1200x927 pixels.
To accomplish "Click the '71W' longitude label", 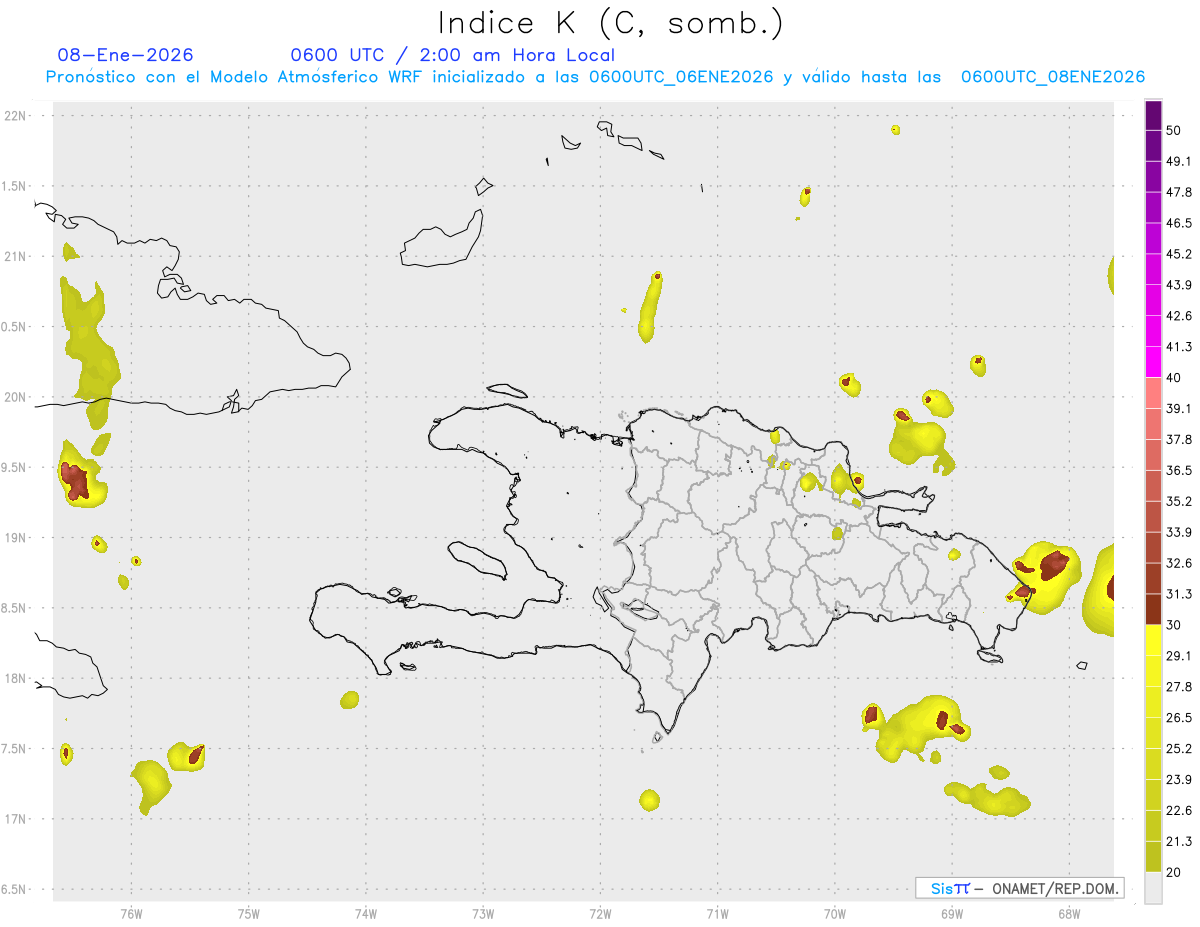I will coord(717,913).
